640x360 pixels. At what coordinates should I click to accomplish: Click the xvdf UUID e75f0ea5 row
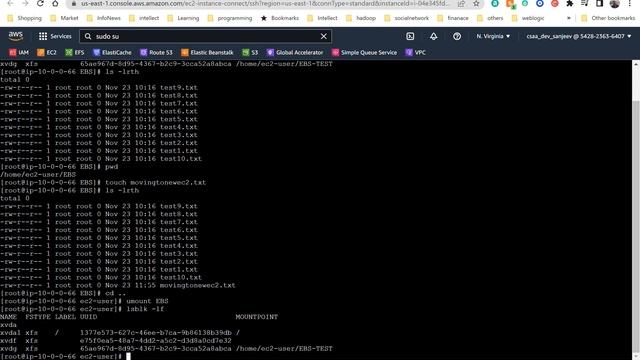pyautogui.click(x=116, y=341)
